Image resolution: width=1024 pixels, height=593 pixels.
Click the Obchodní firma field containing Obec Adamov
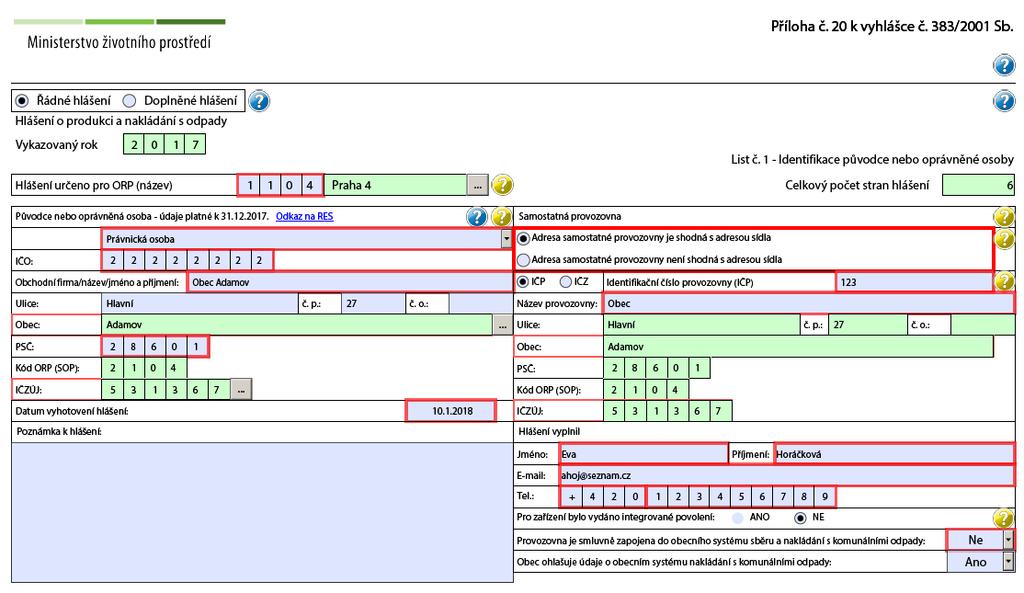pyautogui.click(x=351, y=283)
